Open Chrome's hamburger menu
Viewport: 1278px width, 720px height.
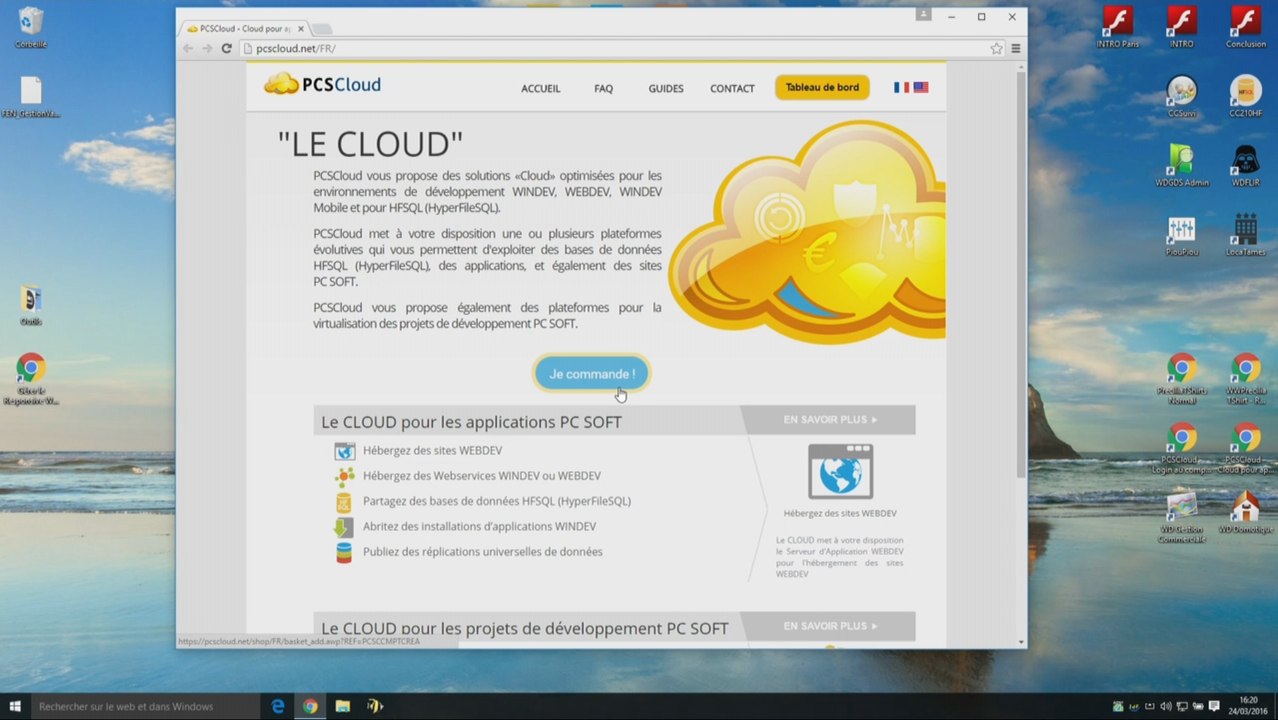(x=1016, y=48)
